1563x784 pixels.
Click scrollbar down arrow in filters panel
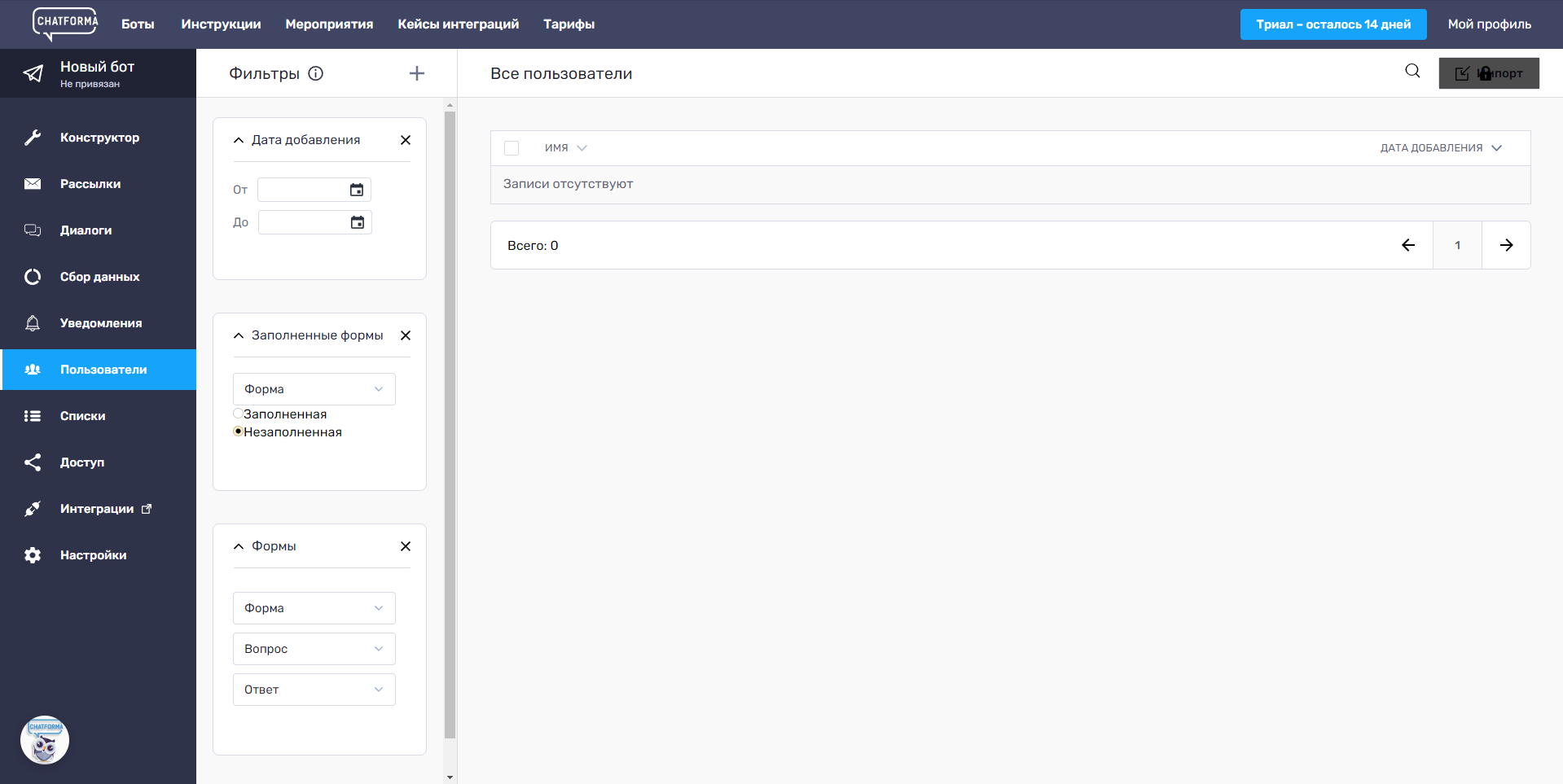point(450,777)
